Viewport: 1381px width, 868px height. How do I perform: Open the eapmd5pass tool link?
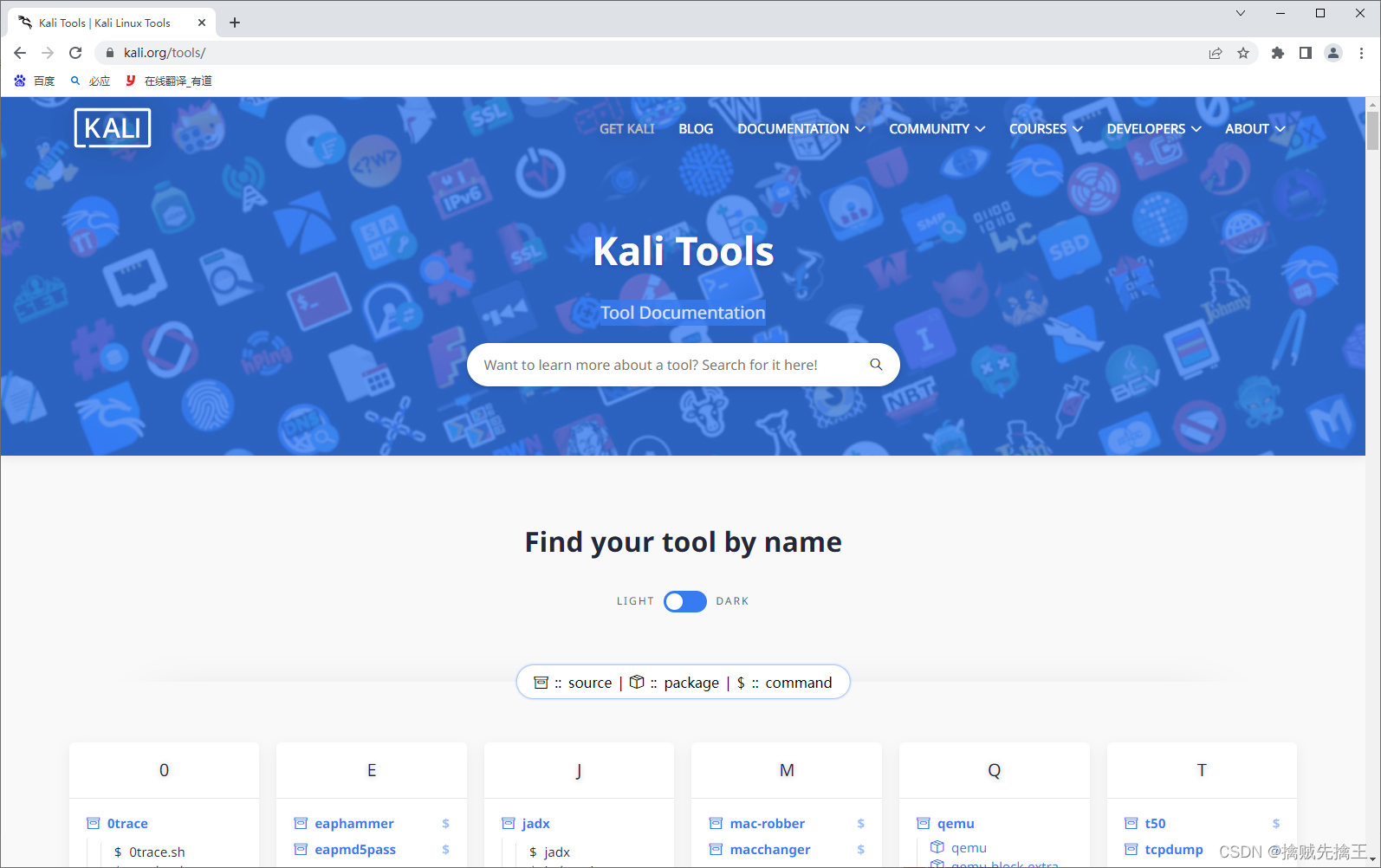click(355, 849)
